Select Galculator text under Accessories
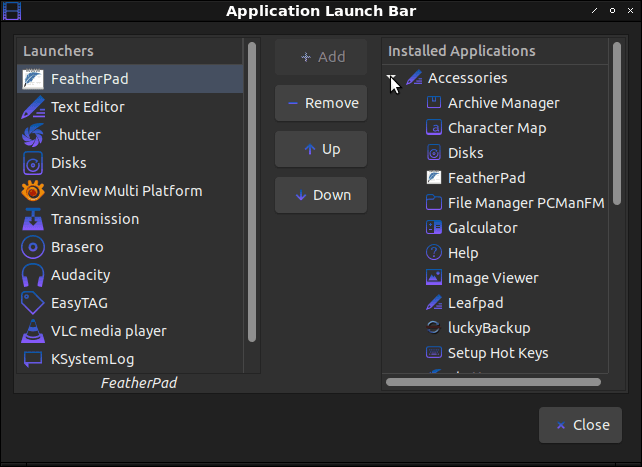Image resolution: width=642 pixels, height=467 pixels. pyautogui.click(x=483, y=228)
